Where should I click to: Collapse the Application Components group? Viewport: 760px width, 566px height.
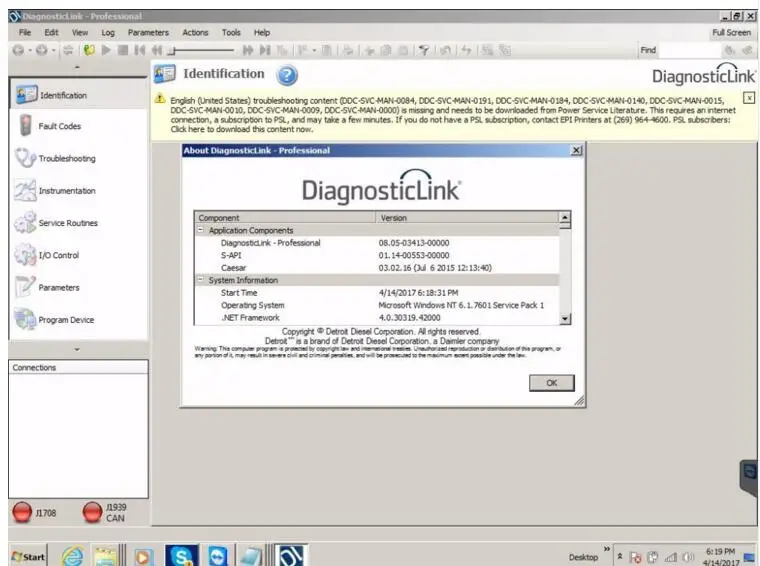click(x=200, y=230)
